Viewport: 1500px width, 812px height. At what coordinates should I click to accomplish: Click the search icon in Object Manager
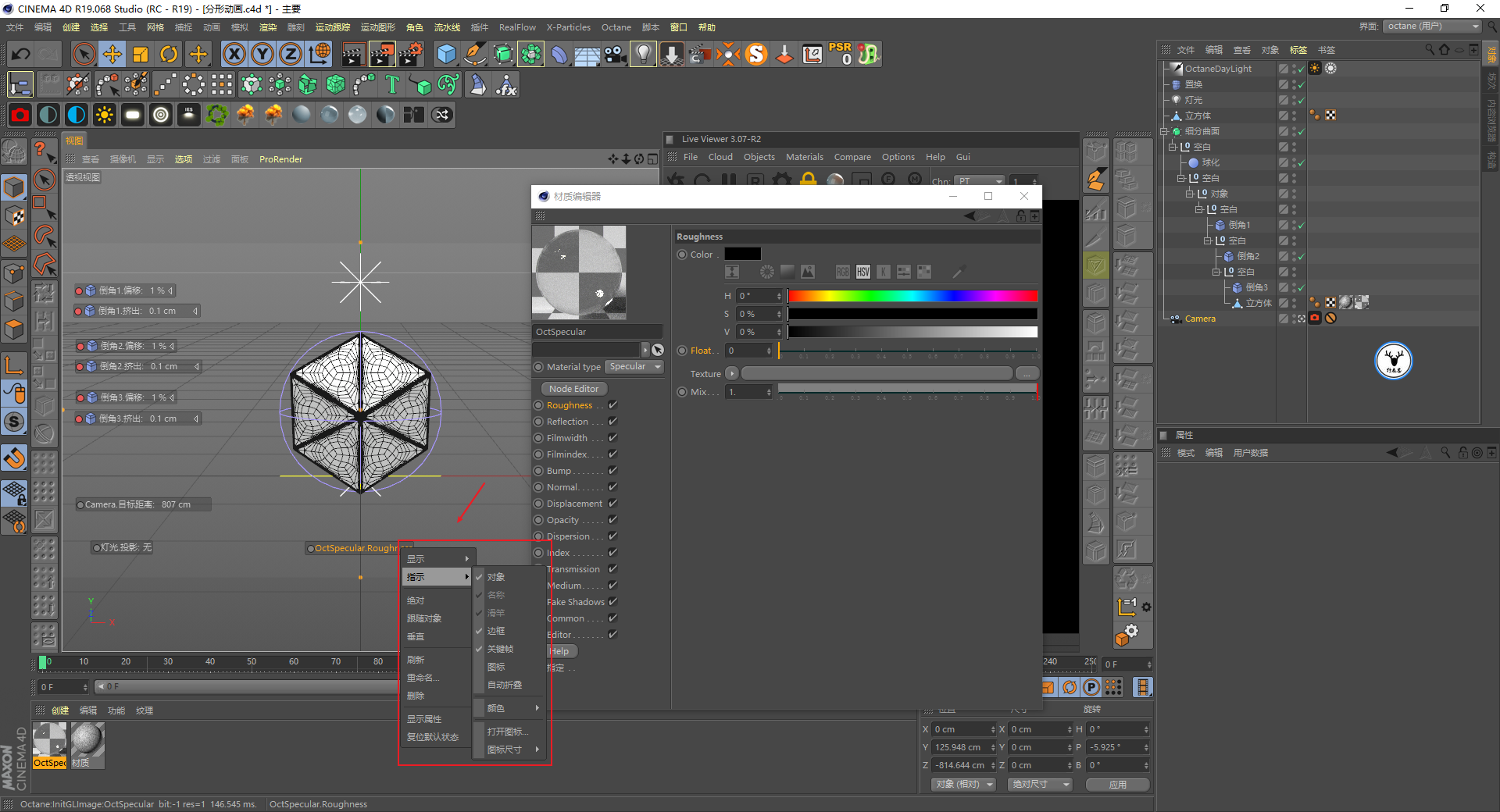(1430, 49)
